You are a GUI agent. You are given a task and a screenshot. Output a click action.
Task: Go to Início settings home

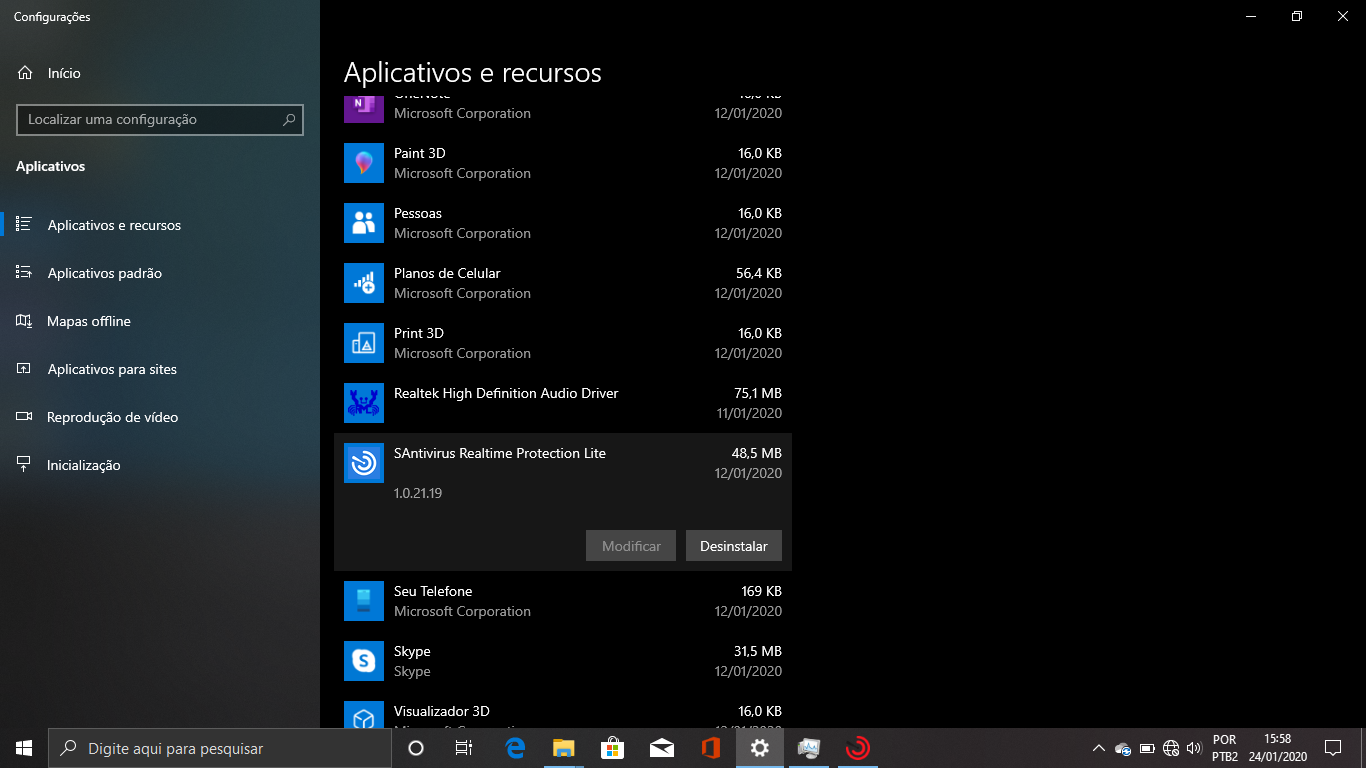[x=160, y=73]
